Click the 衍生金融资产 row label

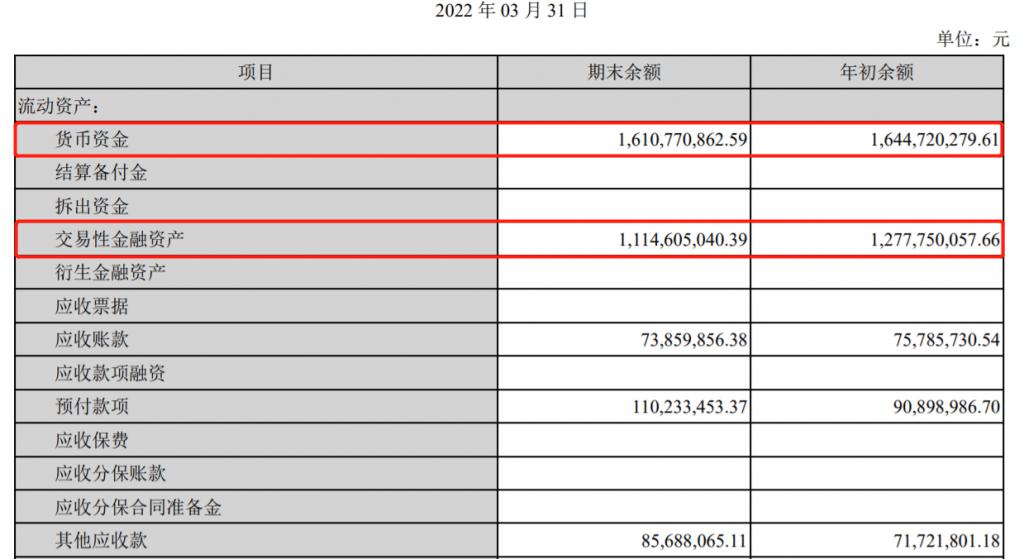coord(110,272)
